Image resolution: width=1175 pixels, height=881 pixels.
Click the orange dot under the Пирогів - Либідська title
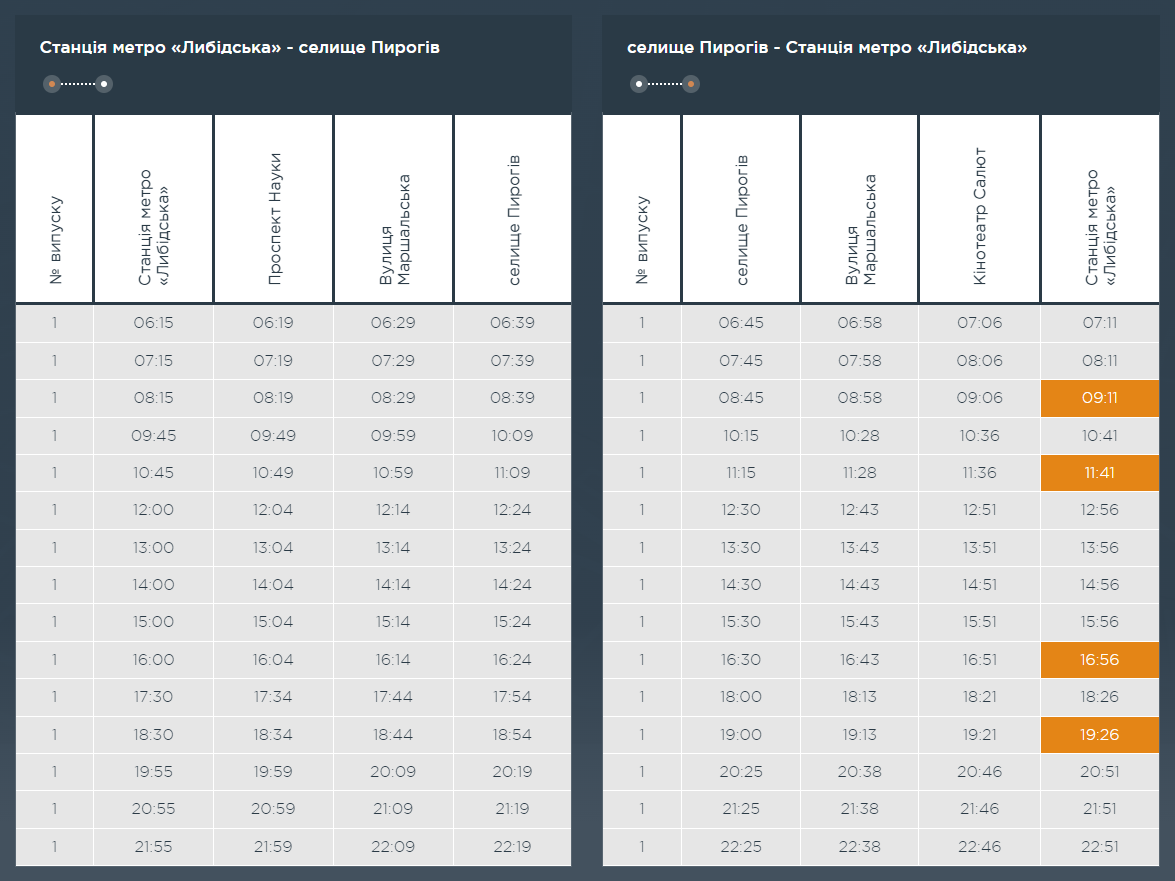tap(691, 84)
